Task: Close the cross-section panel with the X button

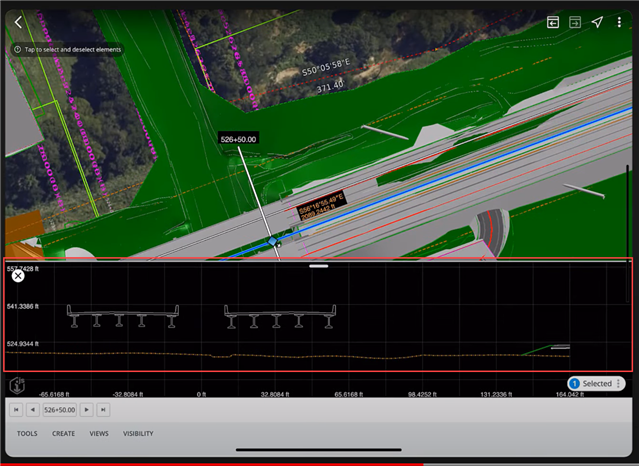Action: coord(18,276)
